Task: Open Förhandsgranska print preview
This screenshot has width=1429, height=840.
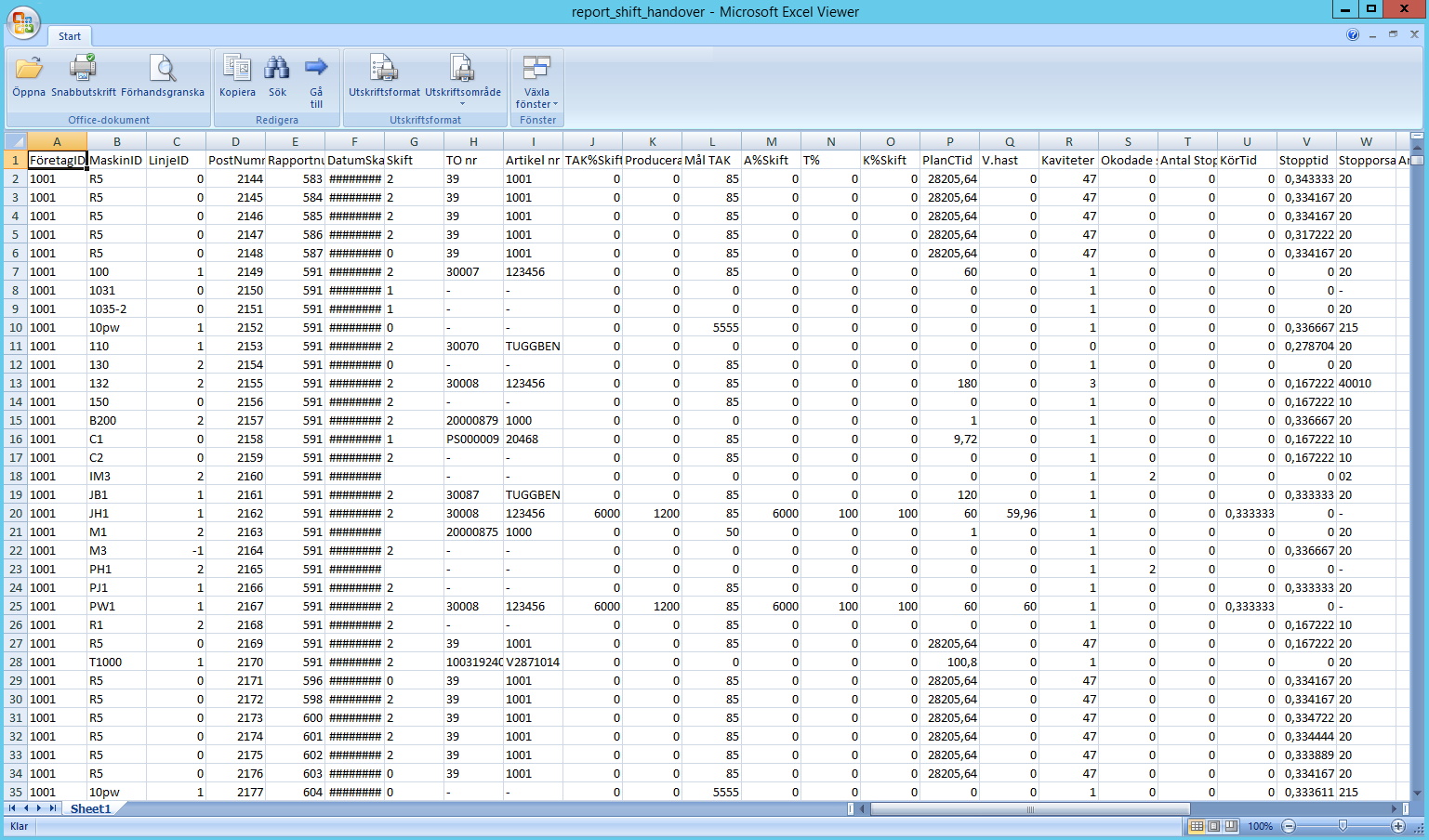Action: [x=163, y=75]
